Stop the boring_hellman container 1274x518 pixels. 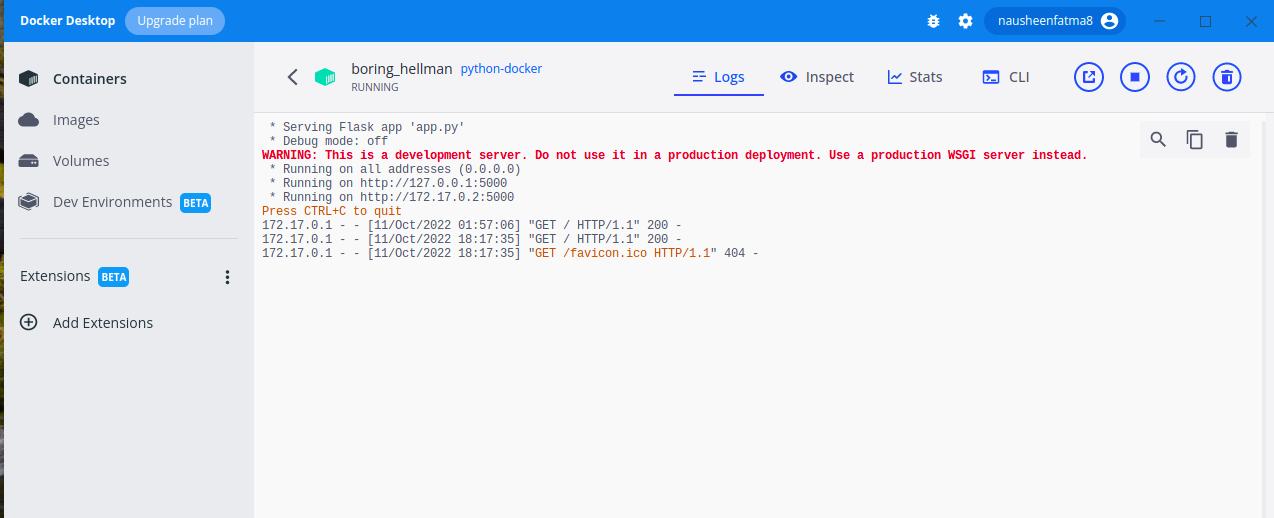click(x=1135, y=77)
